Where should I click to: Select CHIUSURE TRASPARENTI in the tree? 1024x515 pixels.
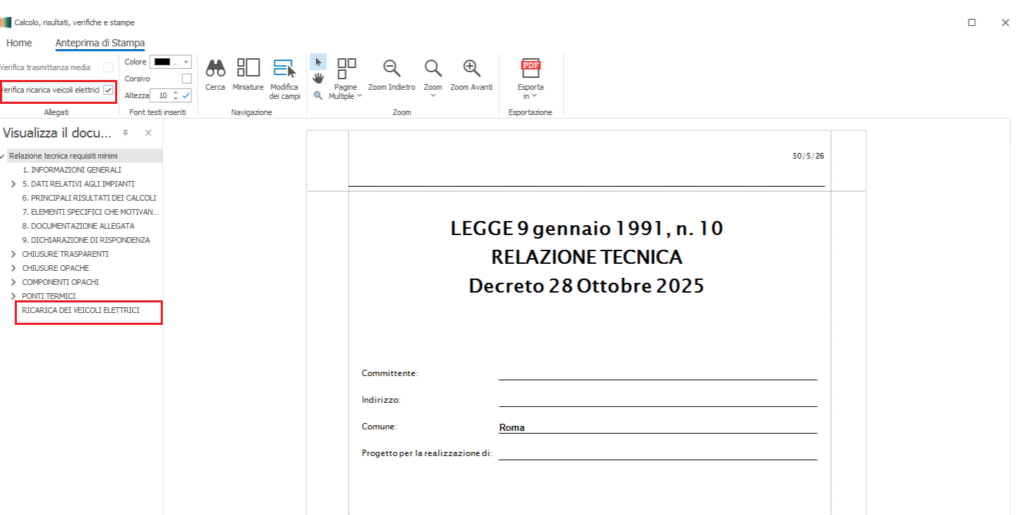coord(65,254)
